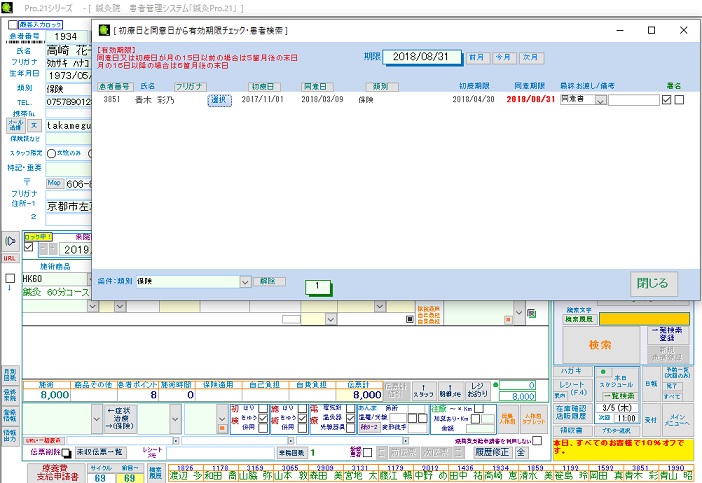This screenshot has width=702, height=483.
Task: Click the 一覧検索登録 button
Action: click(x=667, y=334)
